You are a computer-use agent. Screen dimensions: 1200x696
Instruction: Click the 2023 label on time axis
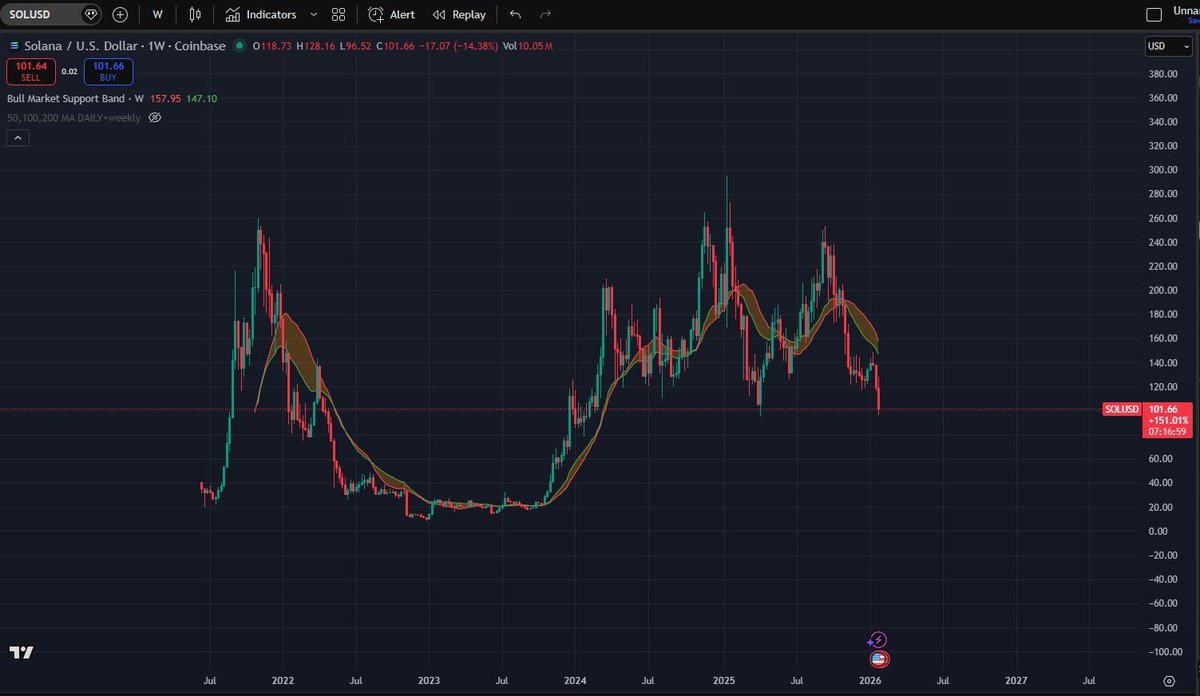(429, 680)
